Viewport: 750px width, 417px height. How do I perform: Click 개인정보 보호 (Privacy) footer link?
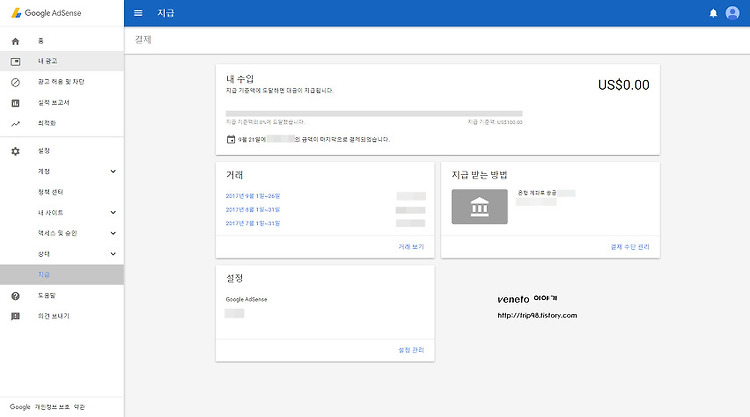point(53,407)
